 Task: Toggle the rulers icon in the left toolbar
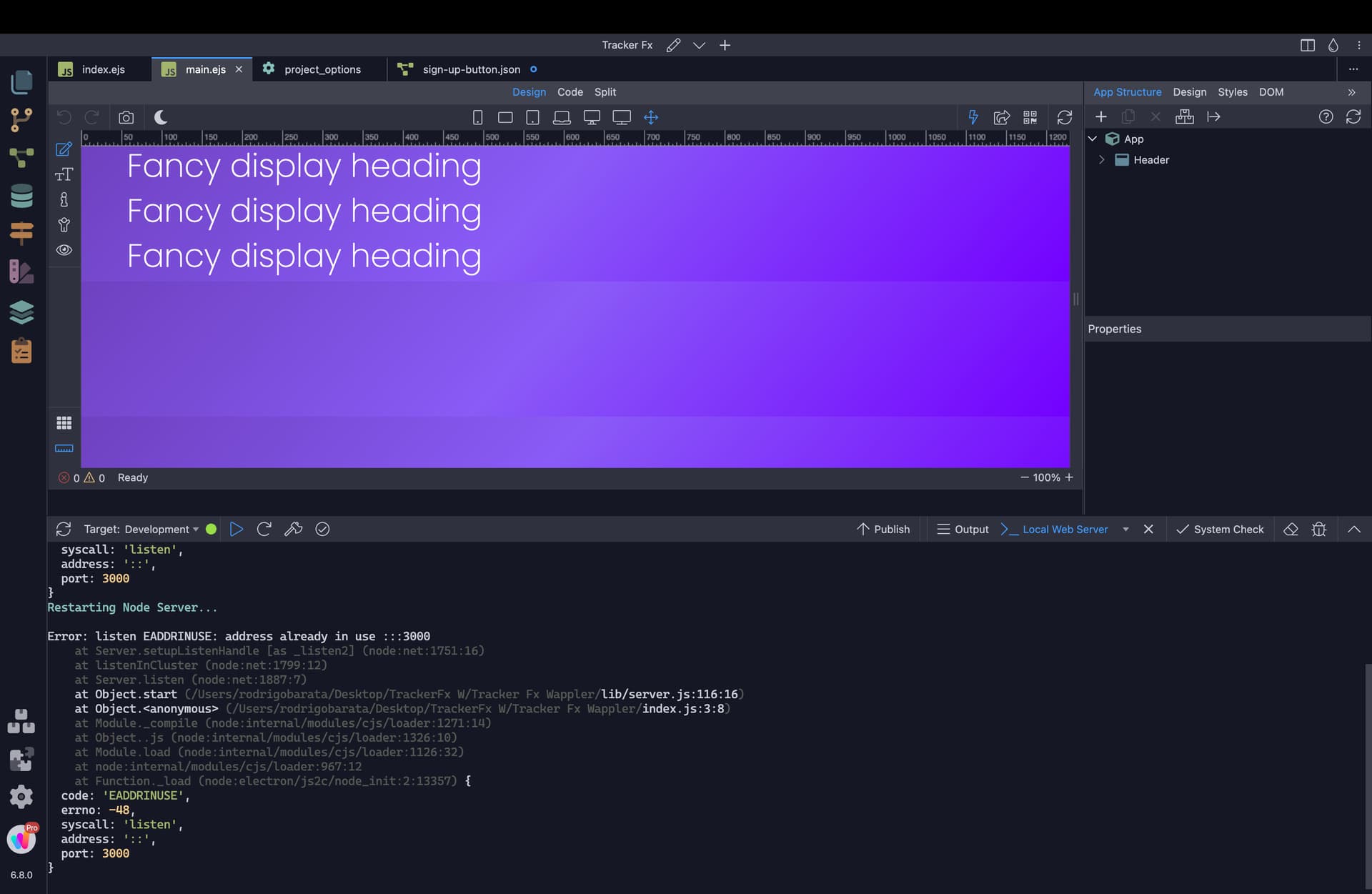coord(64,449)
